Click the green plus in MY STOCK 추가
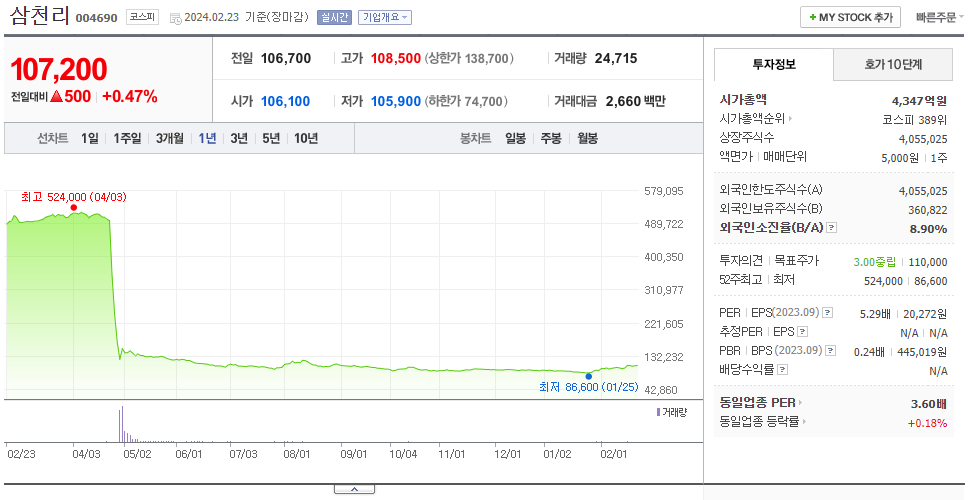The image size is (968, 500). click(x=812, y=17)
